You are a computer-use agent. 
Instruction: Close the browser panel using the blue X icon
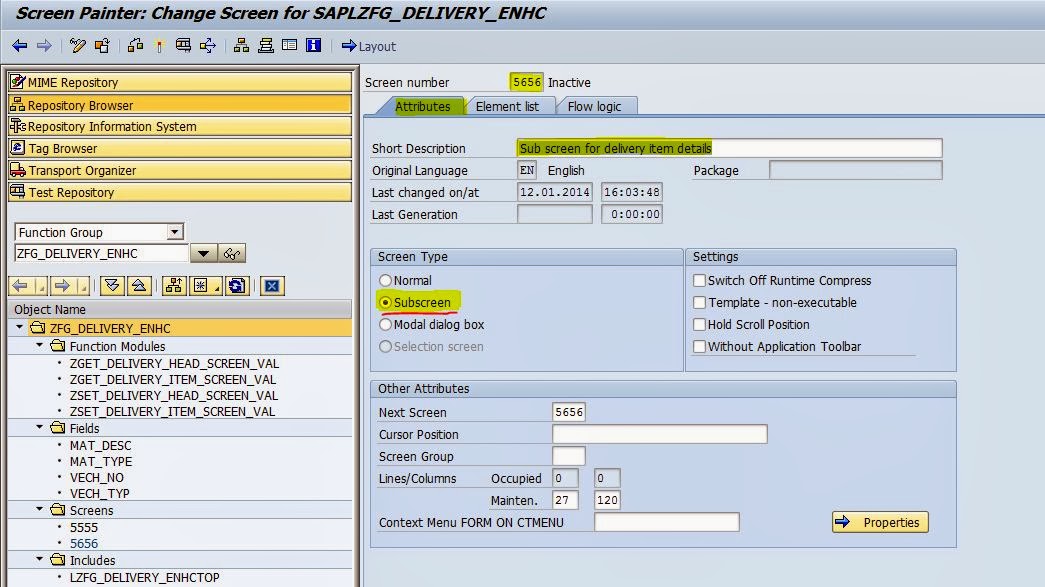pos(273,287)
